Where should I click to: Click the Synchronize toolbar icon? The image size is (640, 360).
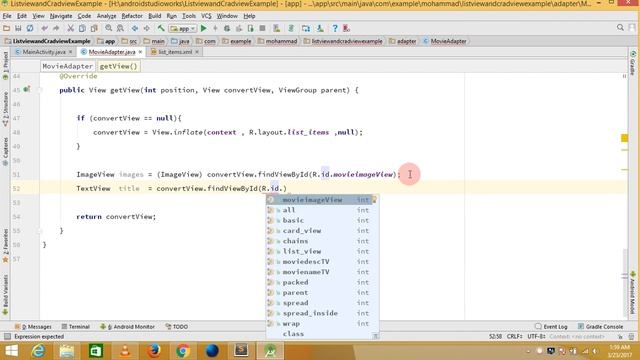[30, 28]
